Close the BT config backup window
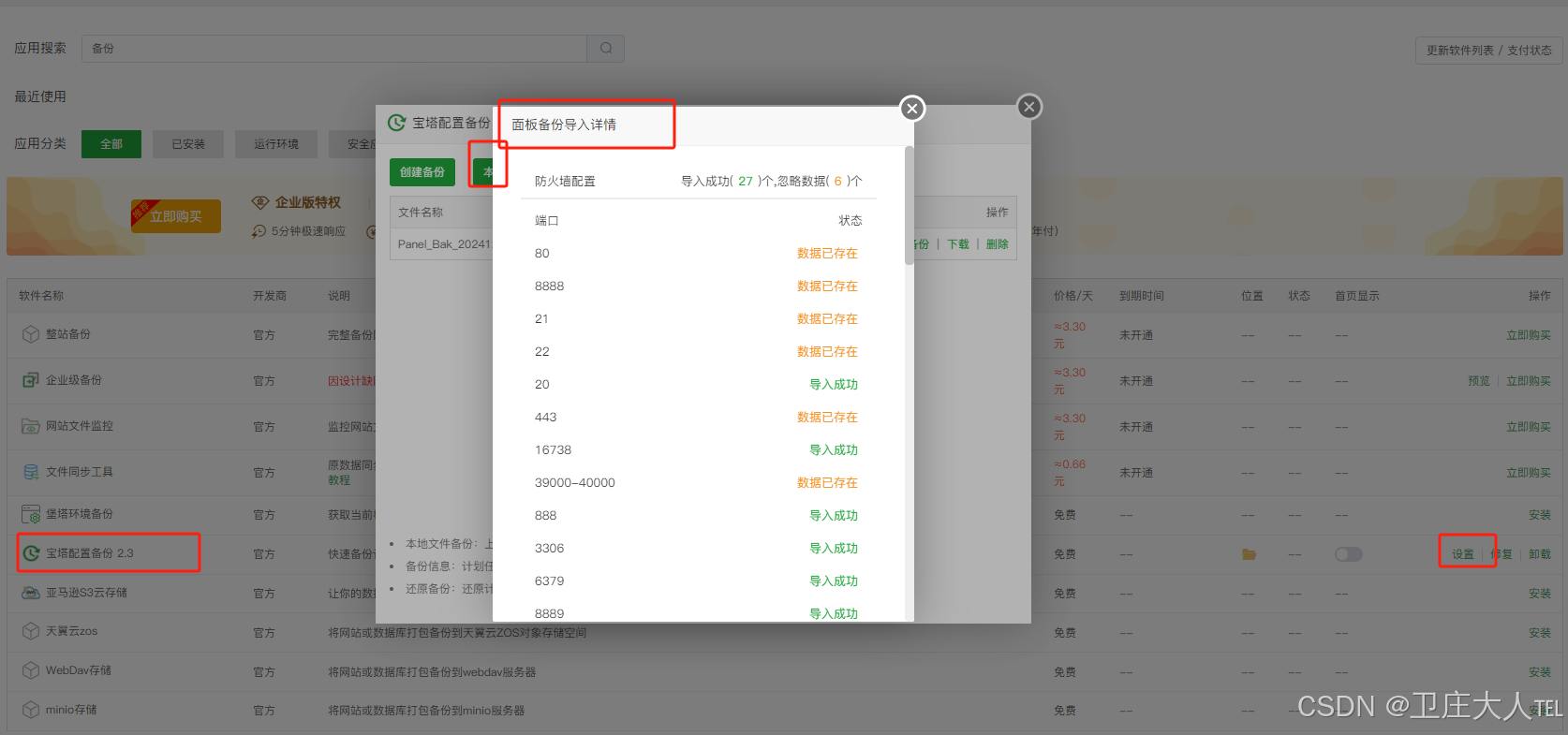Screen dimensions: 1568x735 (x=1028, y=107)
